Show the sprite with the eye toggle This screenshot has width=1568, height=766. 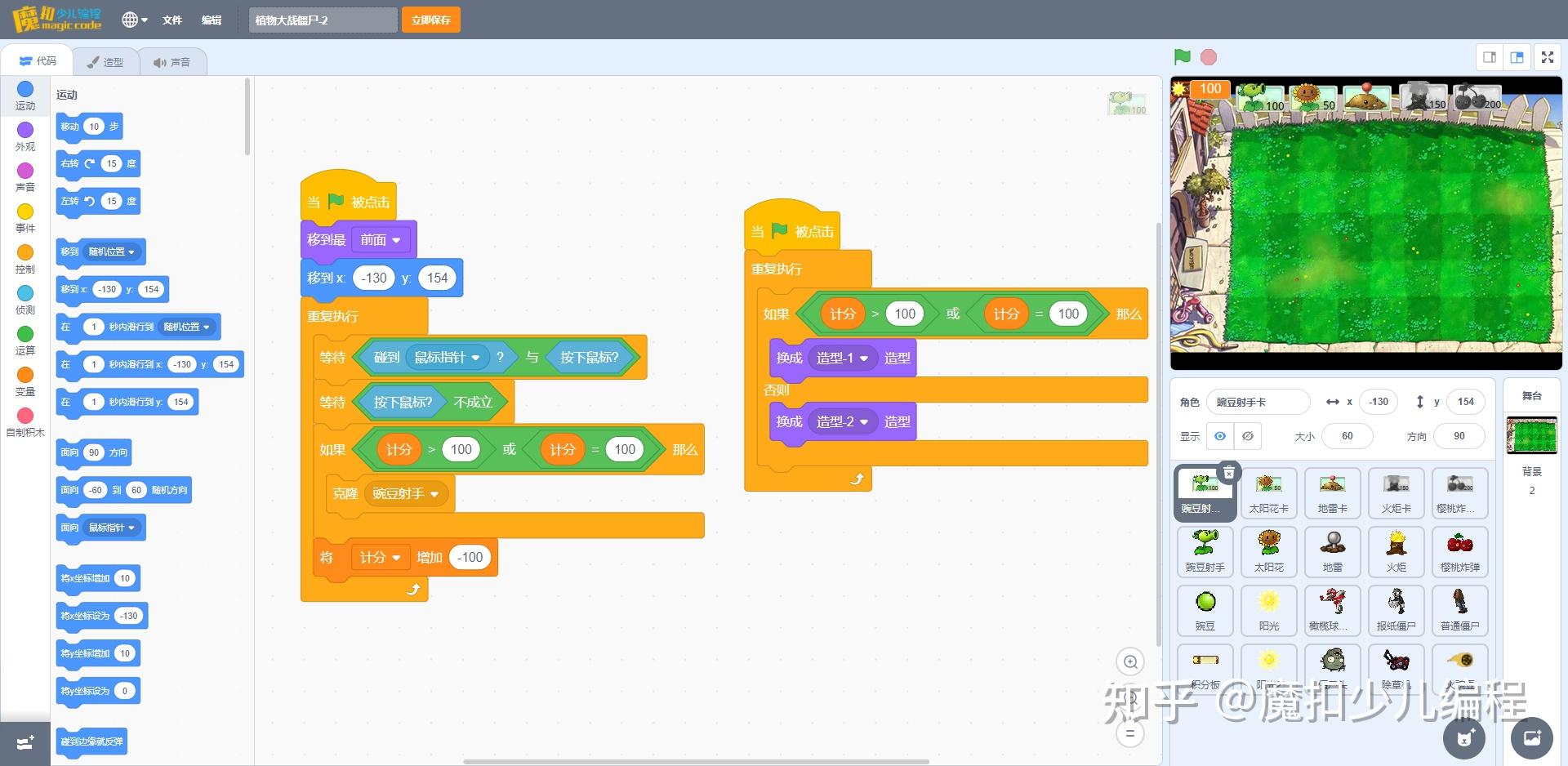pyautogui.click(x=1219, y=436)
